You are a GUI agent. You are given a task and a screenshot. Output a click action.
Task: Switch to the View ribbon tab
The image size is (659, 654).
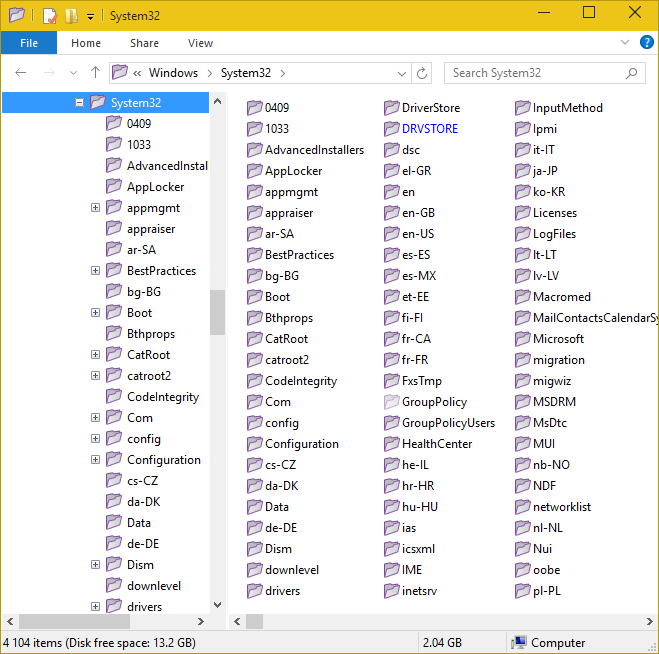coord(200,43)
